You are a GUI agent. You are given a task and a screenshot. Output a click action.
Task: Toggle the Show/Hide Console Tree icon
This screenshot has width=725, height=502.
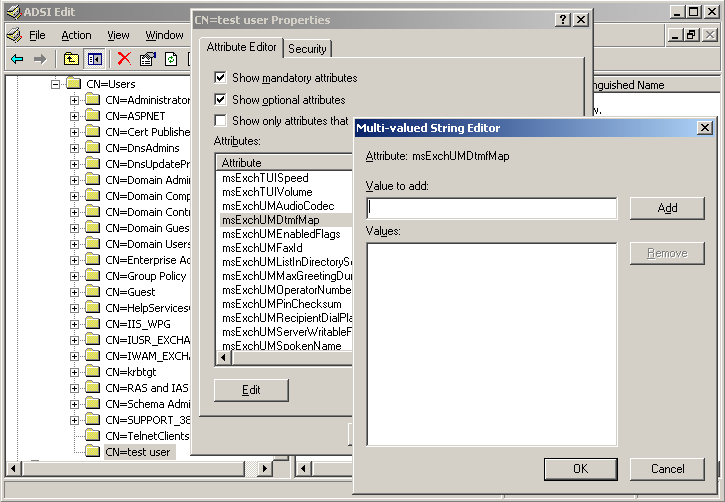click(x=94, y=59)
